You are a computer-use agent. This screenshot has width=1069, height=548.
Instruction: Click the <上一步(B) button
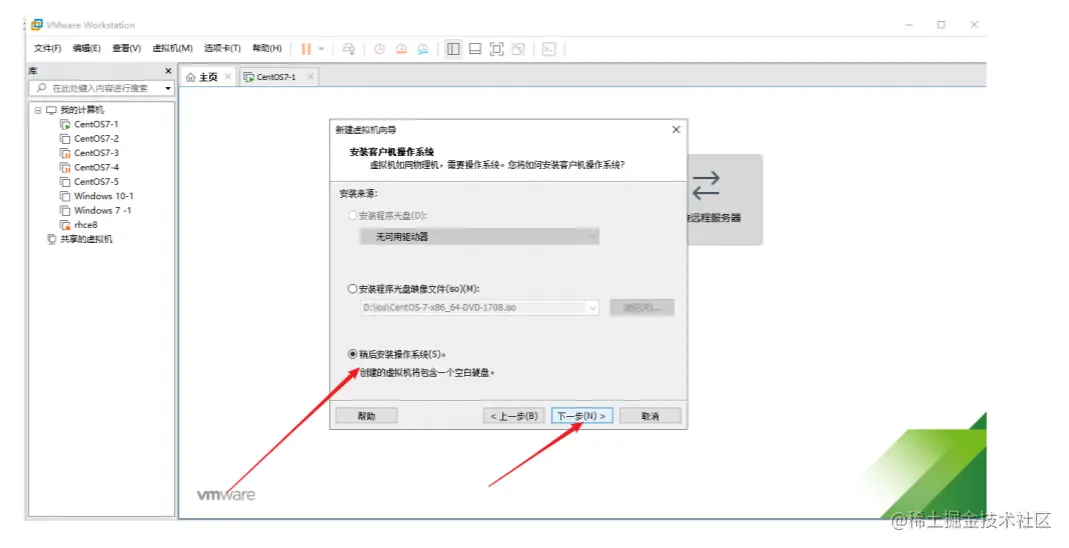click(x=514, y=415)
